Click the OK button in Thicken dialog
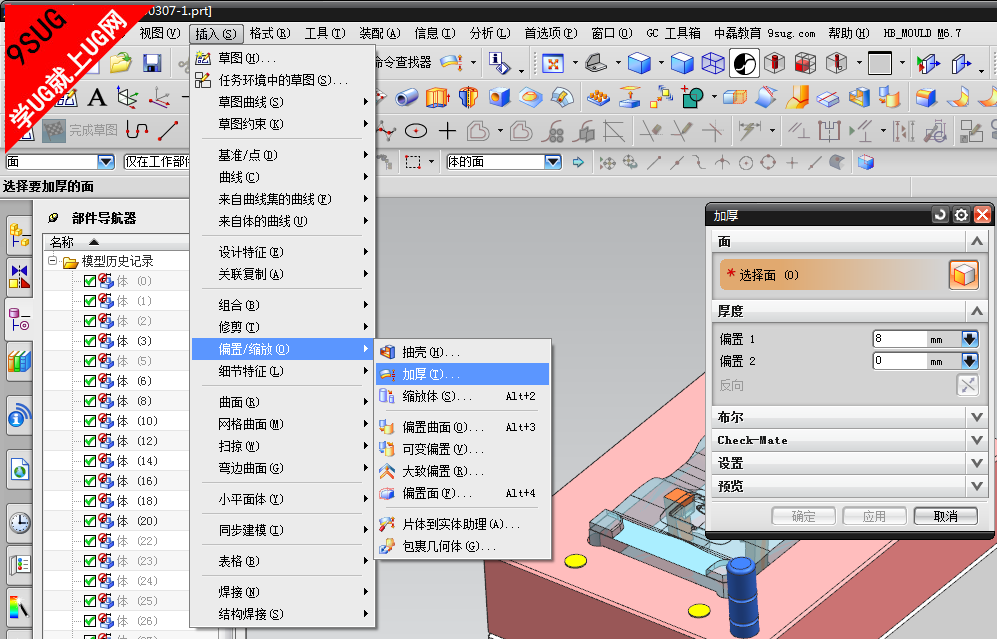The height and width of the screenshot is (639, 997). pyautogui.click(x=802, y=516)
